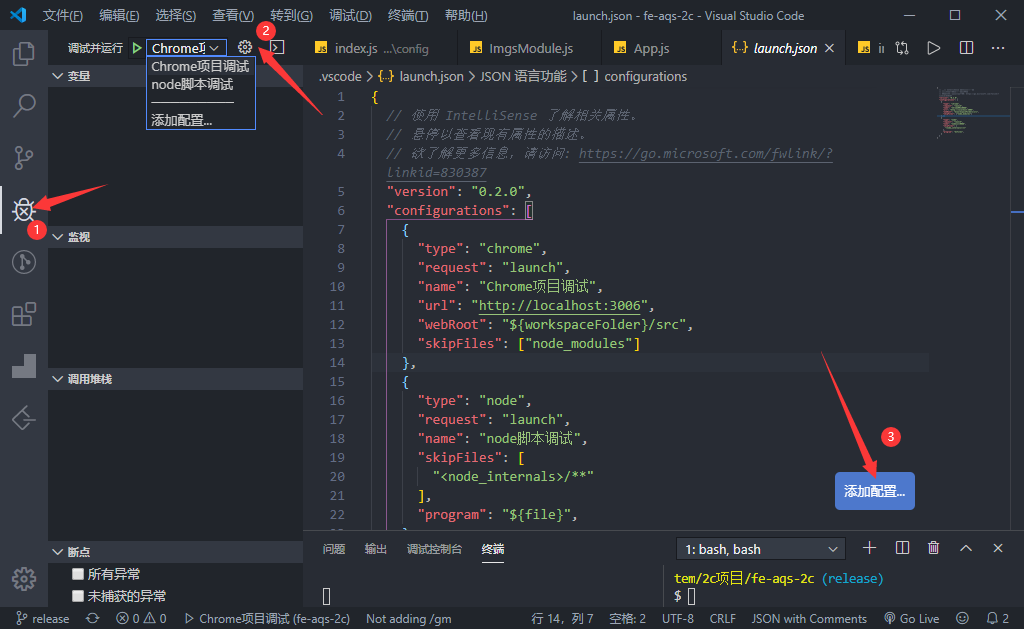Click Go Live in the status bar

[912, 618]
